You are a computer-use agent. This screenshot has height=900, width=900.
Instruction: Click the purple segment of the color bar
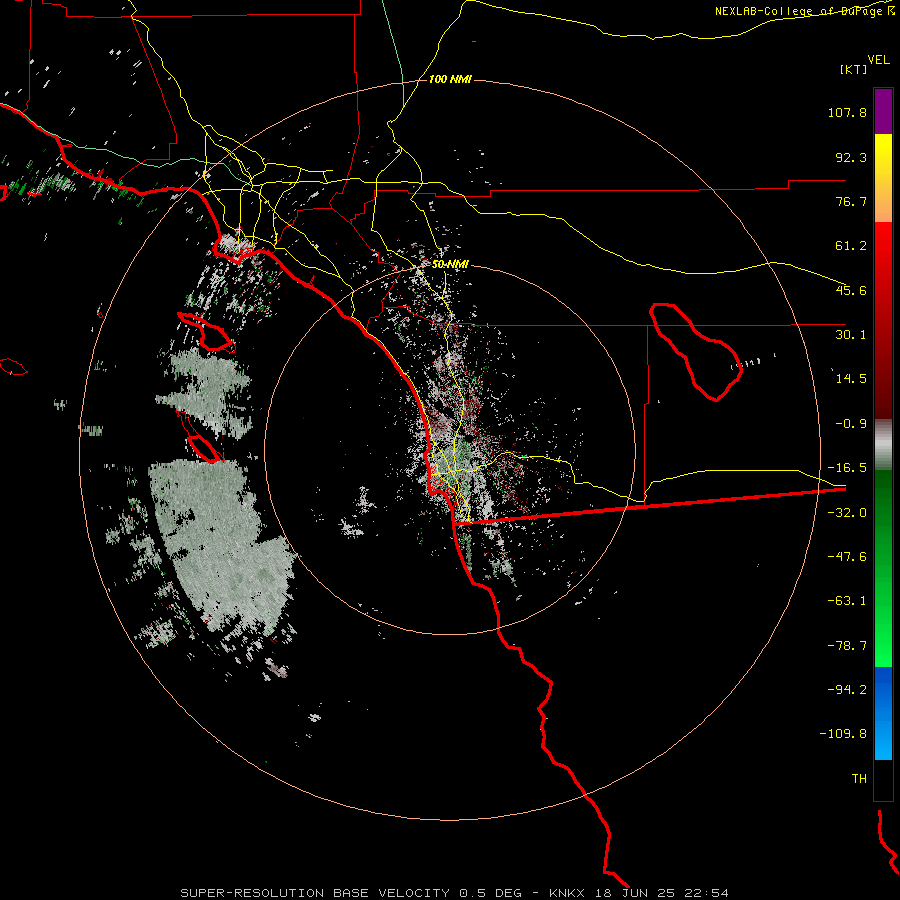coord(883,111)
